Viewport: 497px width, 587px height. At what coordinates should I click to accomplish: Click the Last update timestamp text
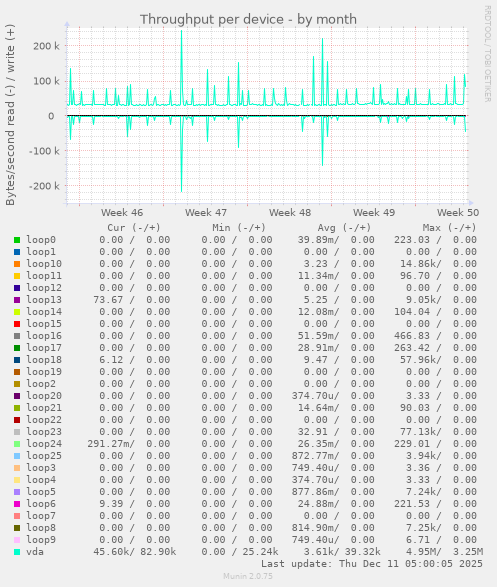click(372, 563)
